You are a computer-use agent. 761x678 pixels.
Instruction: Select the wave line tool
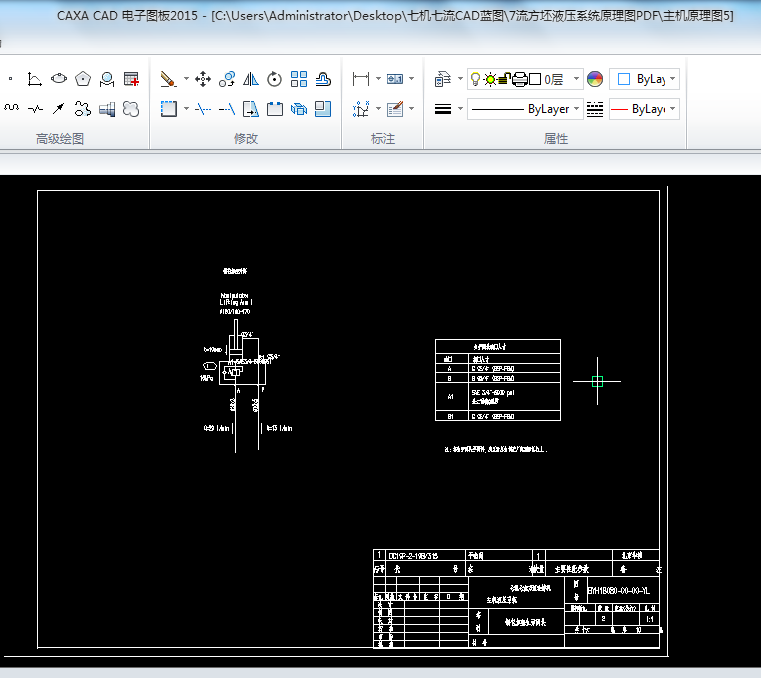(11, 108)
